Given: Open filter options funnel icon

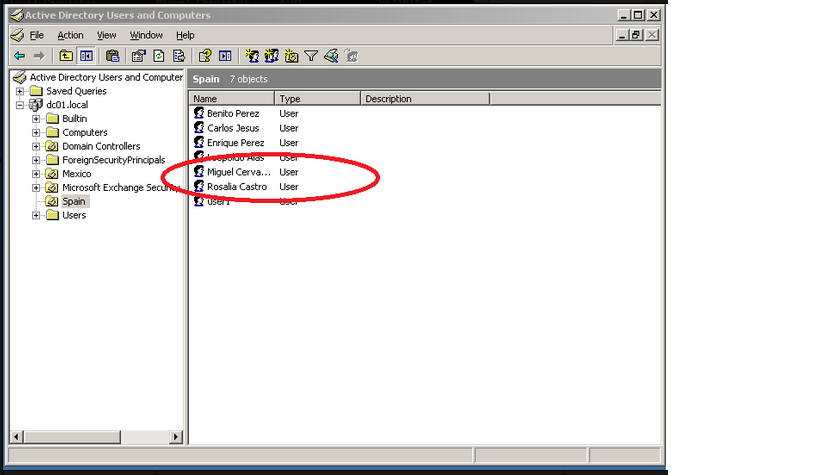Looking at the screenshot, I should coord(311,55).
